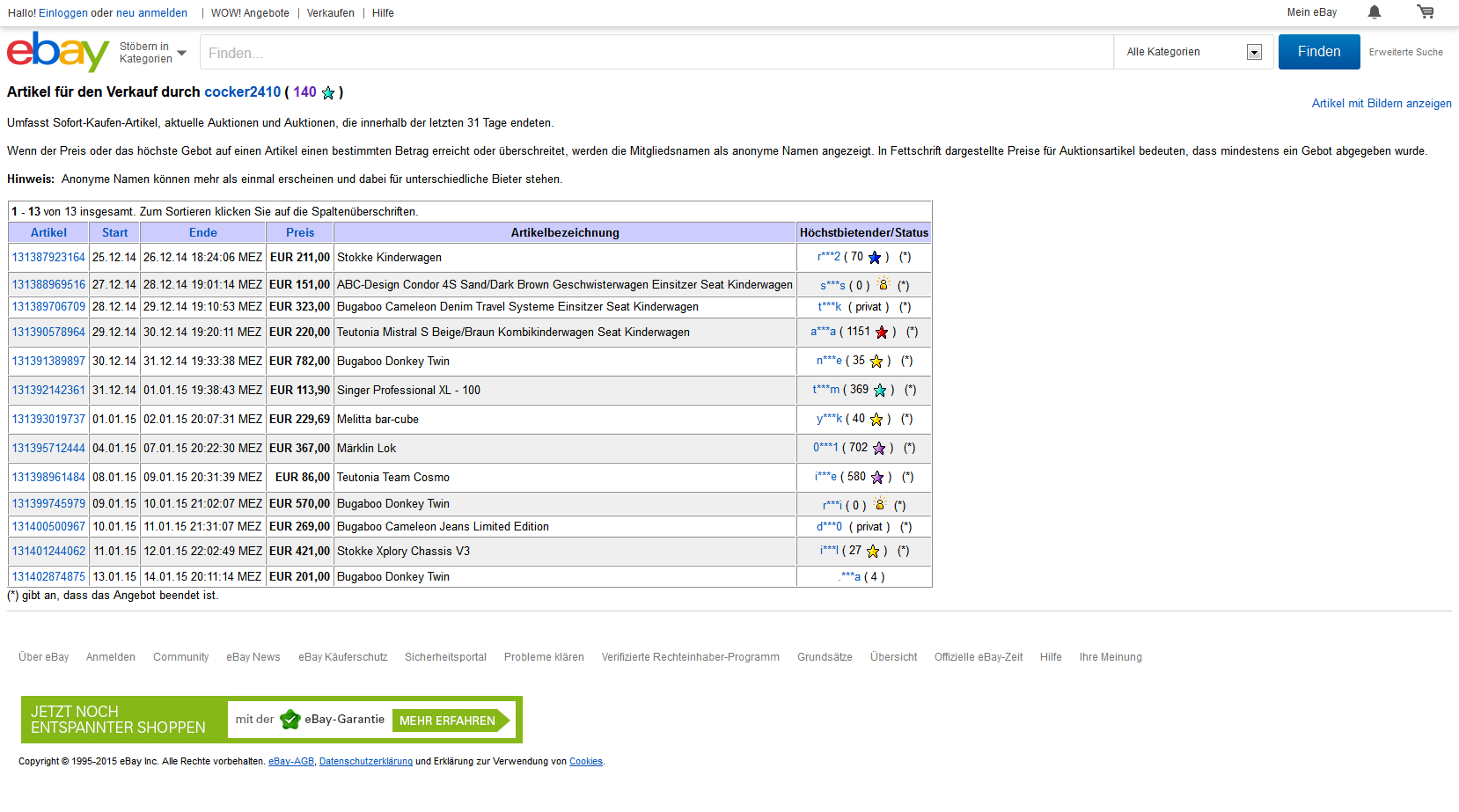The height and width of the screenshot is (812, 1459).
Task: Click Artikel mit Bildern anzeigen
Action: point(1382,104)
